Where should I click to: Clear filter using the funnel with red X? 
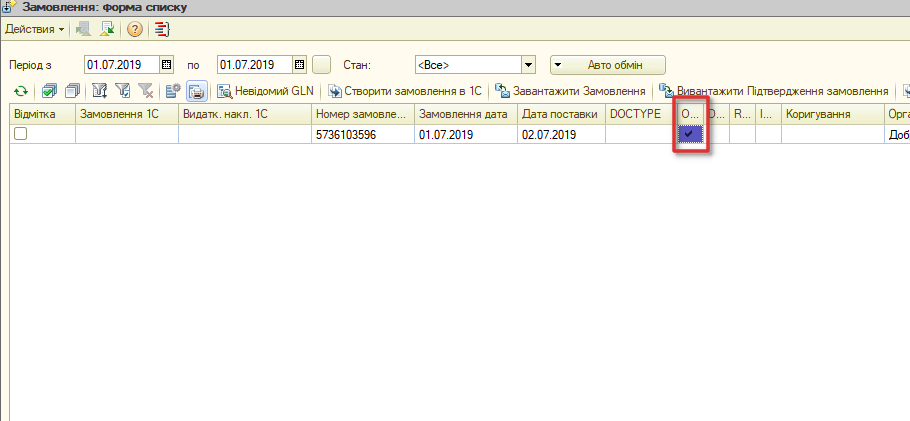pyautogui.click(x=145, y=91)
